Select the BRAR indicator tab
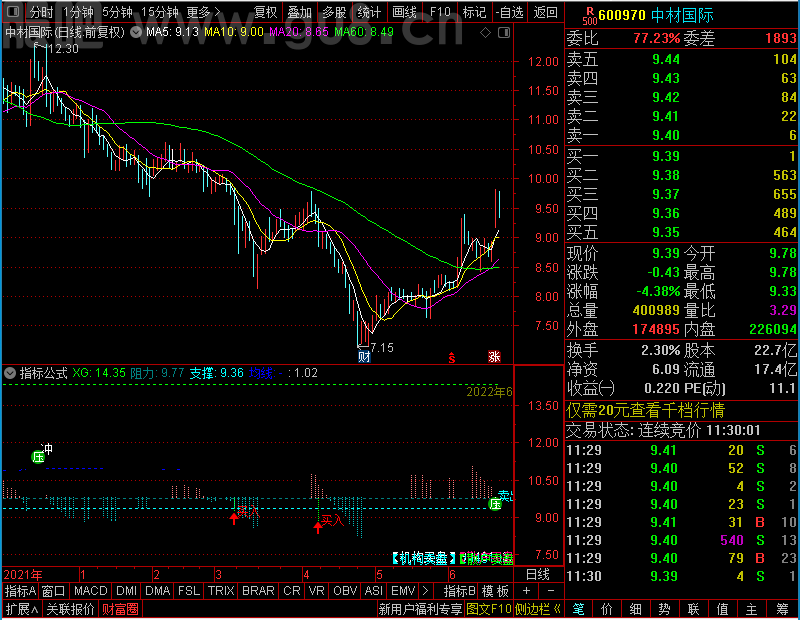 click(x=258, y=591)
